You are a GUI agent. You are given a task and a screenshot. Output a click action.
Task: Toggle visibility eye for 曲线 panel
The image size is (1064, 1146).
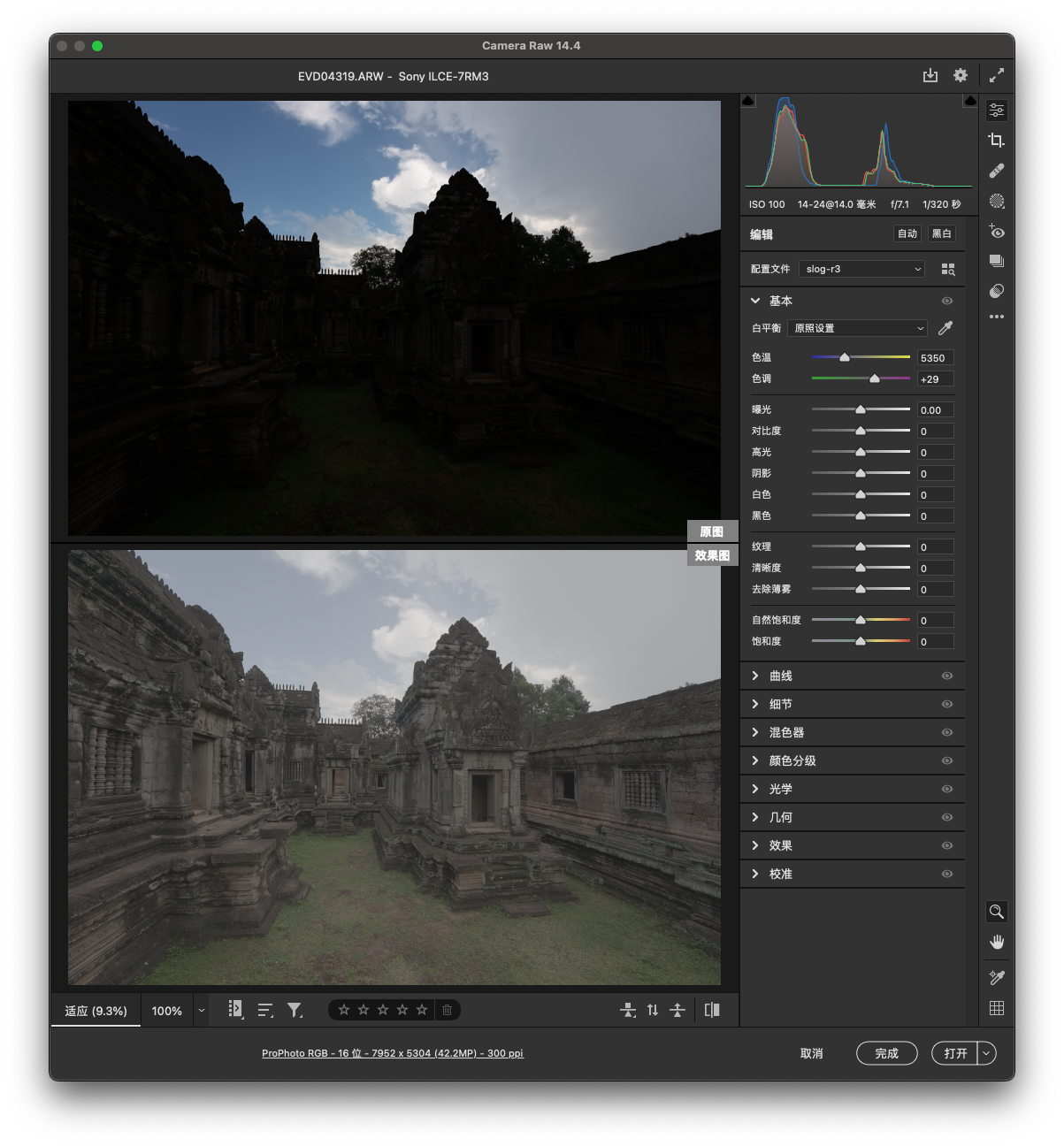pos(947,676)
